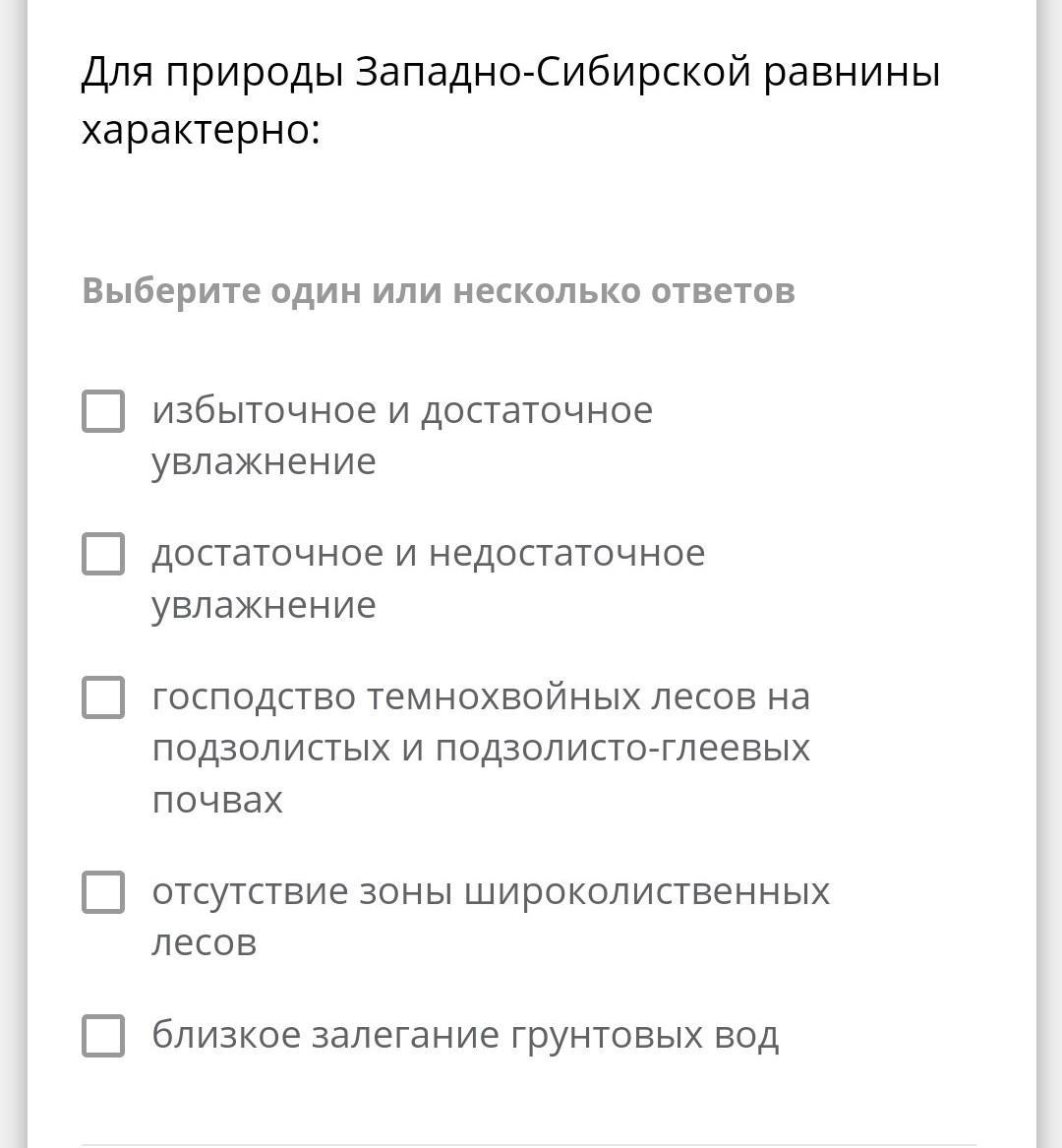Click the "избыточное и достаточное" answer text
The height and width of the screenshot is (1148, 1062).
pyautogui.click(x=401, y=410)
